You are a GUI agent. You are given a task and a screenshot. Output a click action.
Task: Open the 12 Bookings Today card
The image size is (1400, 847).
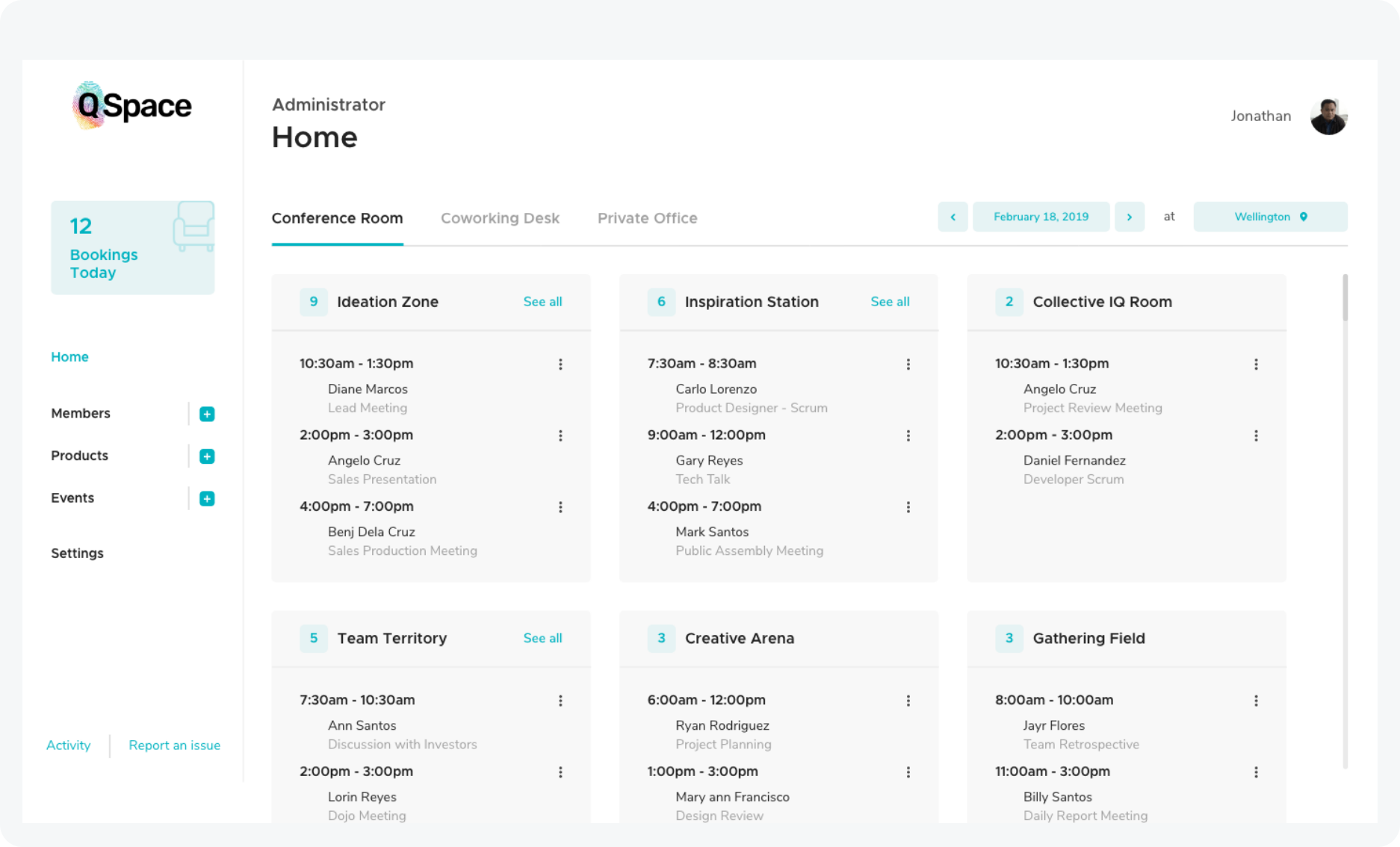click(132, 247)
